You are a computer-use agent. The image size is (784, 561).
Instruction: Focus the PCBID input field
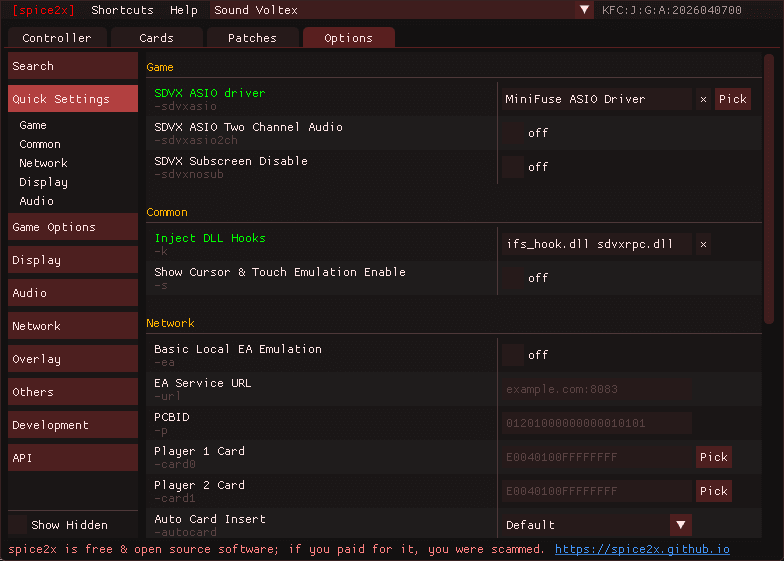pos(597,423)
